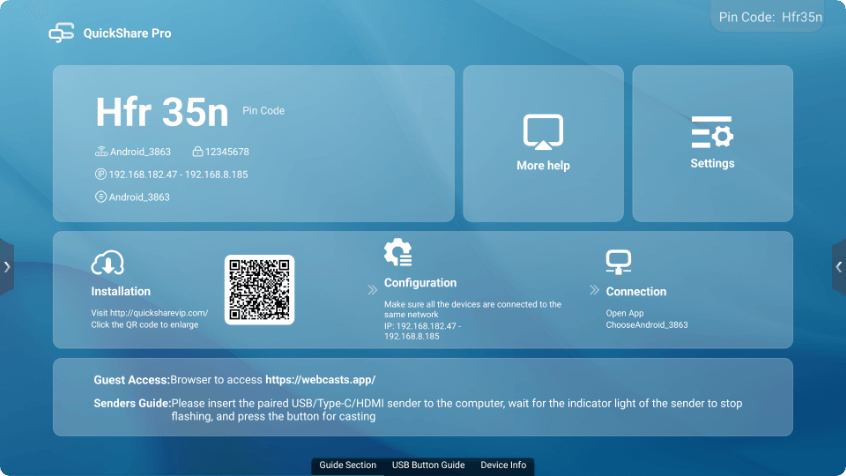Click the Visit http://quicksharevip.com/ text
Image resolution: width=846 pixels, height=476 pixels.
(149, 313)
